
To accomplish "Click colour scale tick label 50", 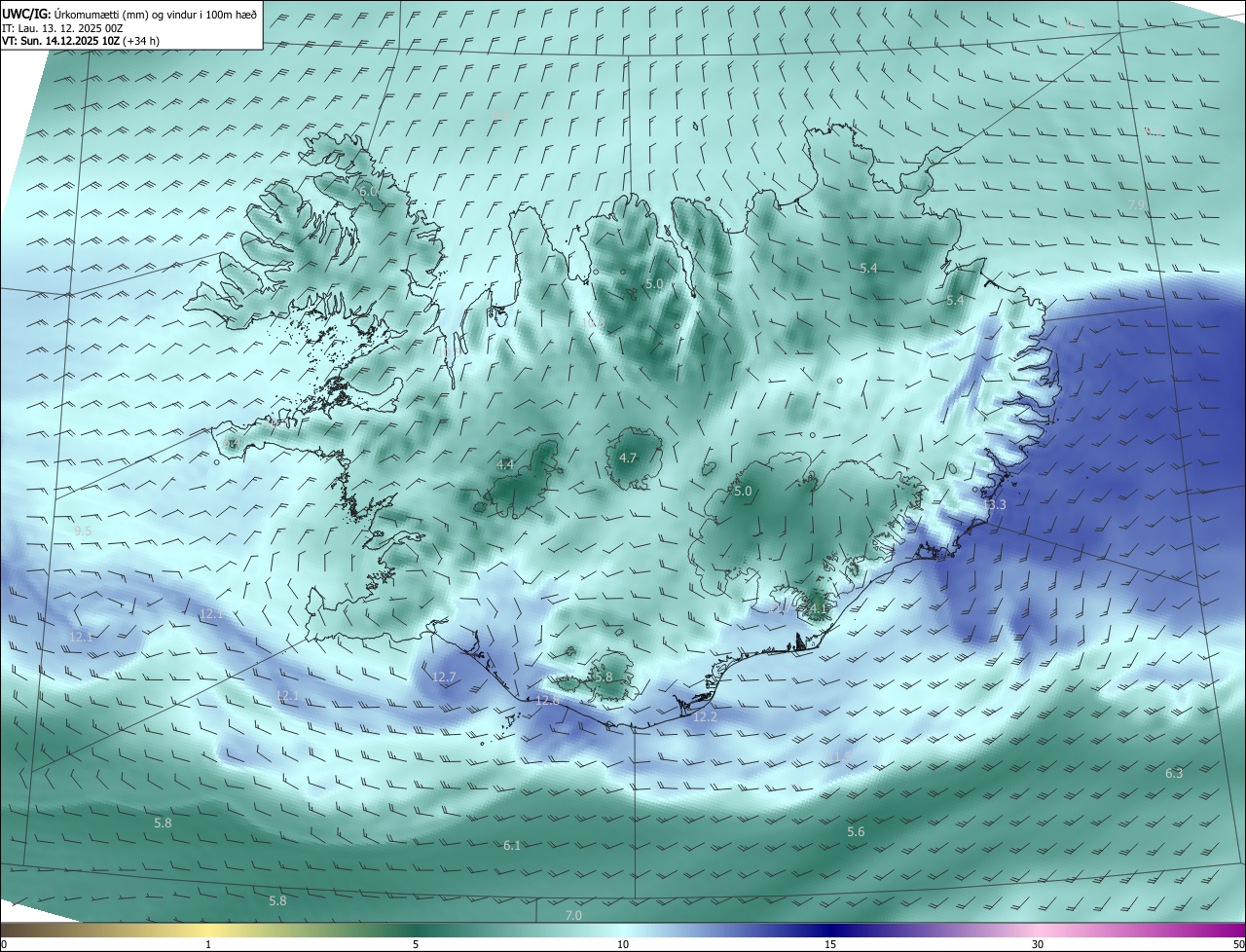I will 1238,944.
